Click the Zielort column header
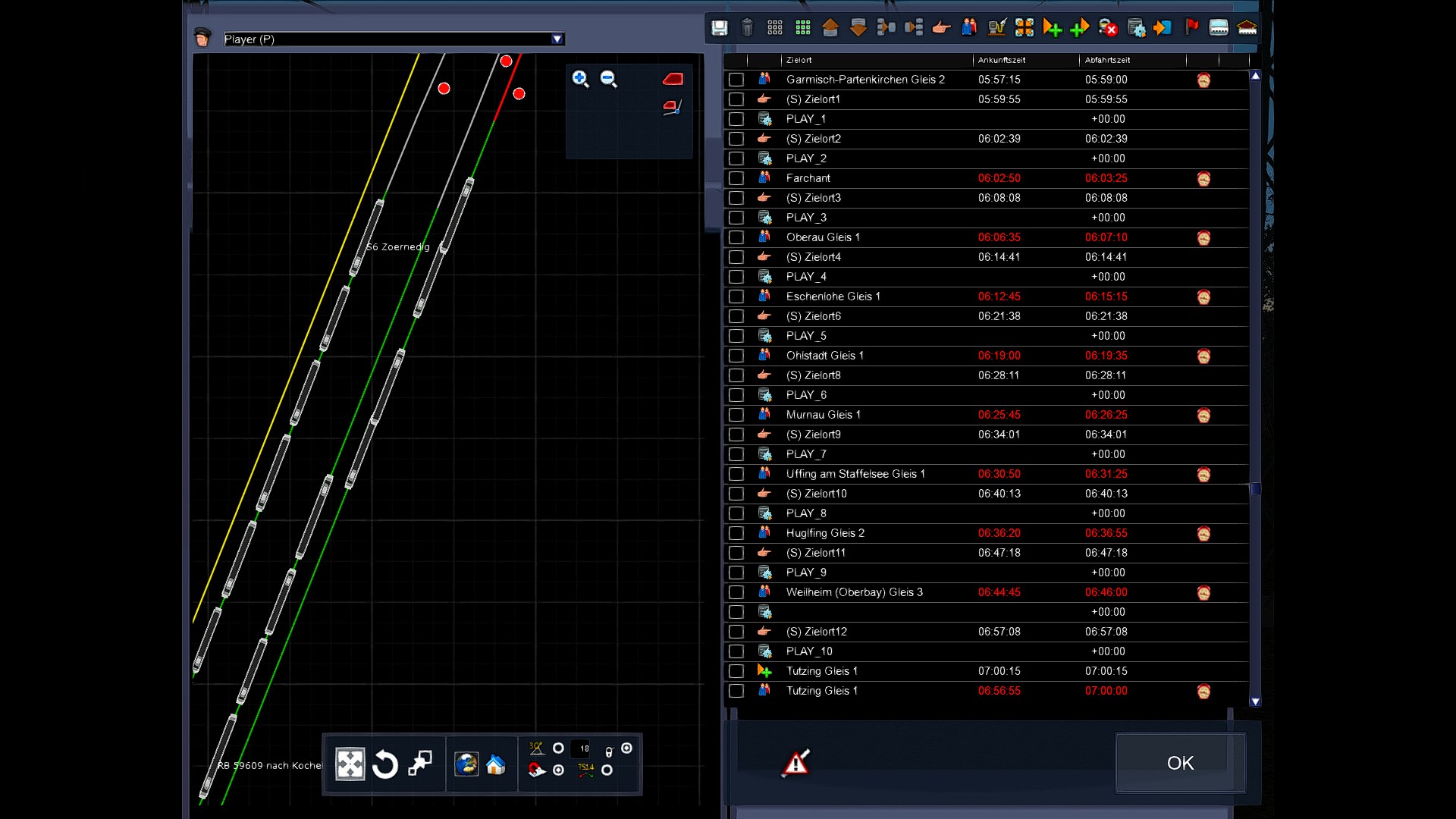 799,60
